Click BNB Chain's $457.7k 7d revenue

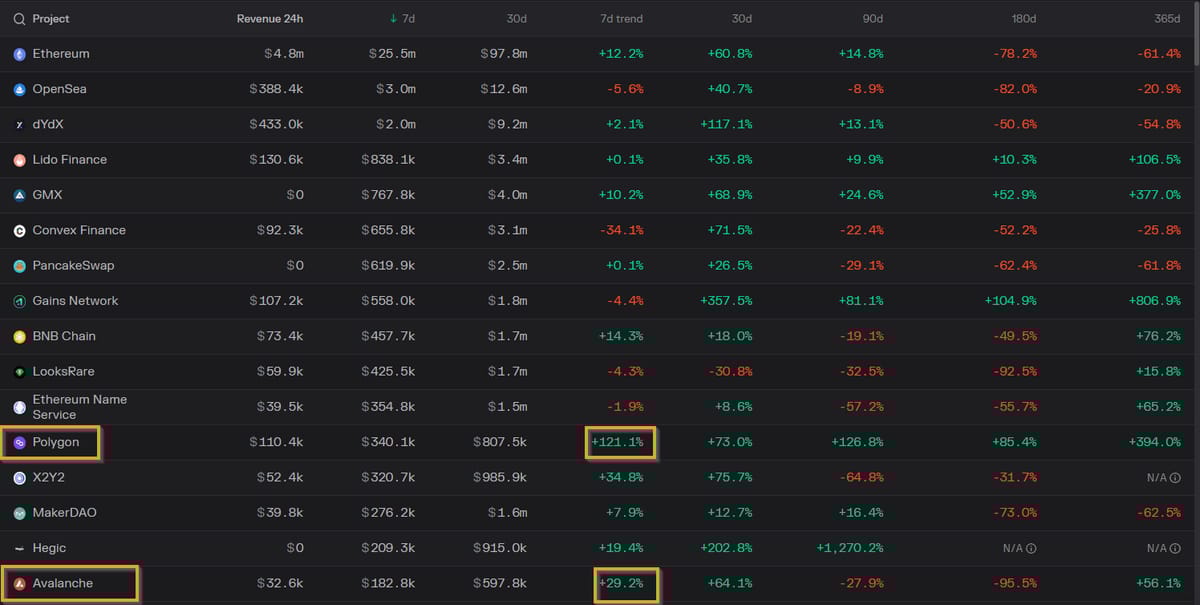tap(388, 336)
